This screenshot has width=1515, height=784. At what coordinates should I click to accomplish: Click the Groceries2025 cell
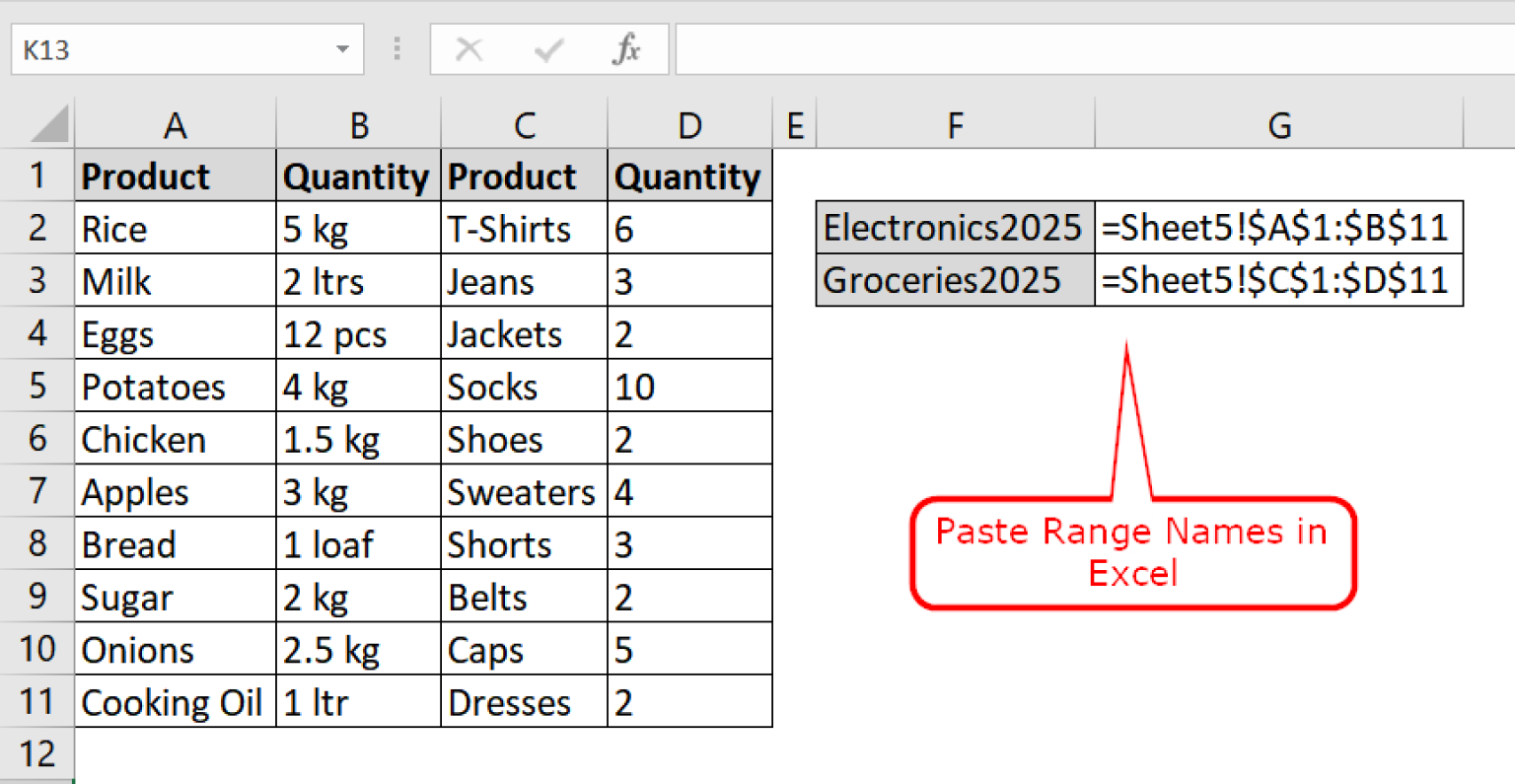tap(953, 280)
